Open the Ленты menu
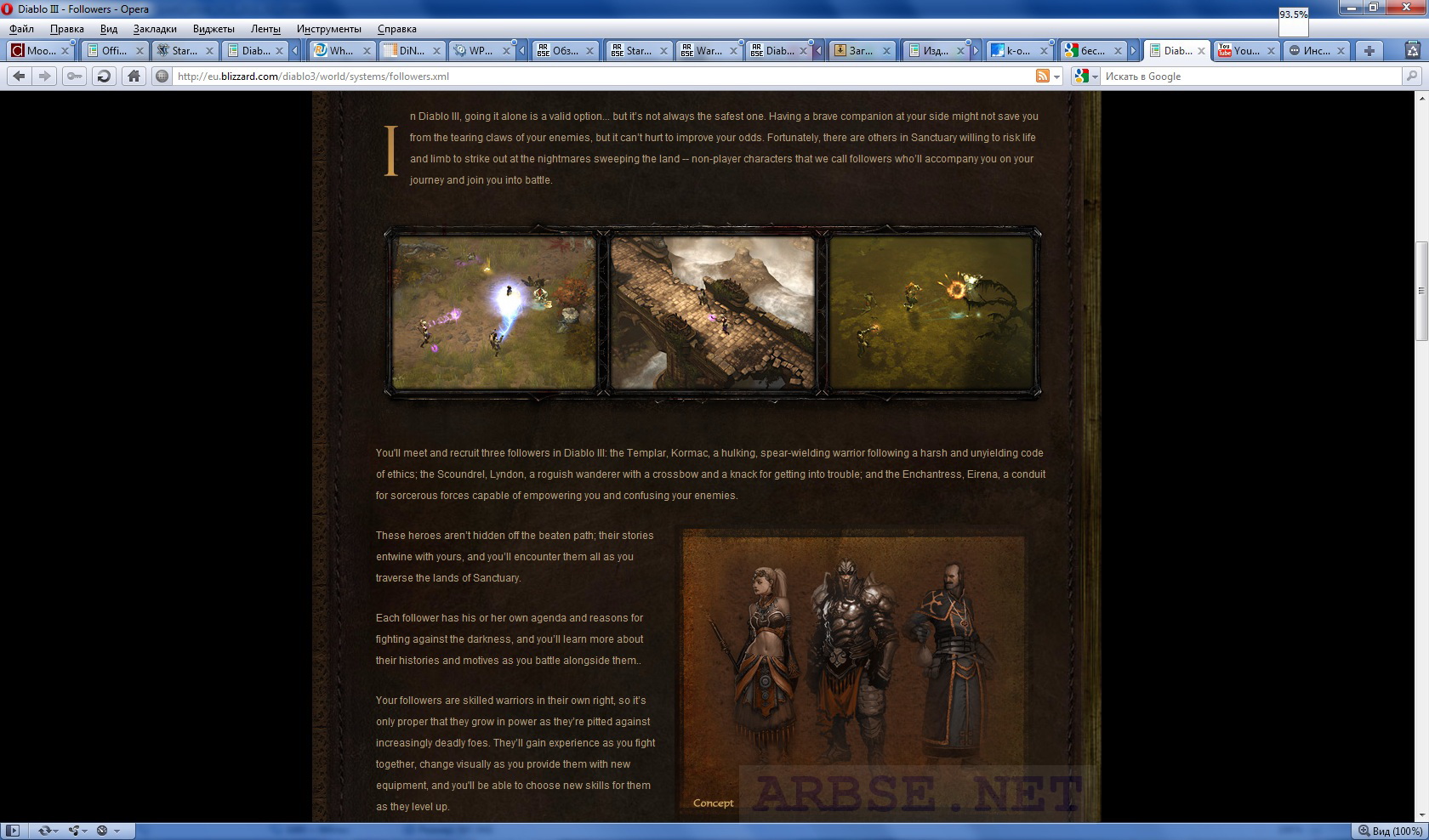1429x840 pixels. [265, 29]
